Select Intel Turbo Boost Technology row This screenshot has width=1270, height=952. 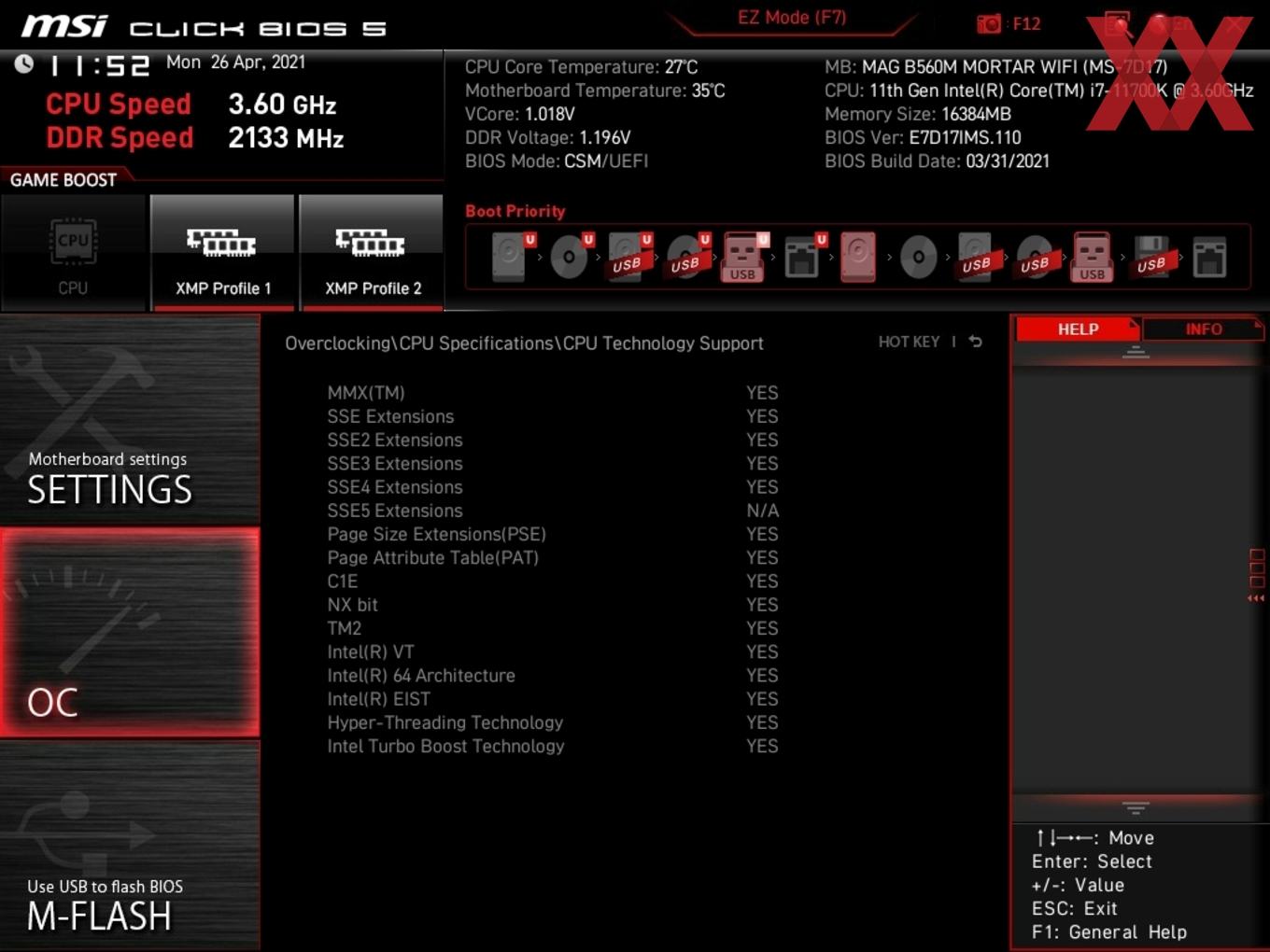(x=553, y=746)
